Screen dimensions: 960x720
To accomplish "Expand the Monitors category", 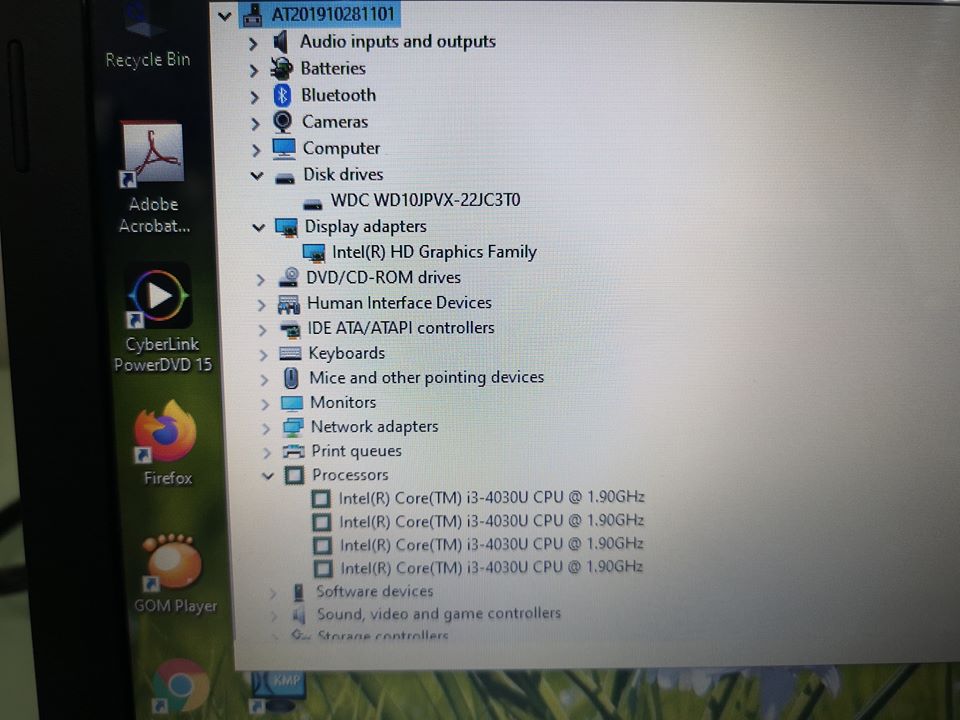I will point(263,402).
